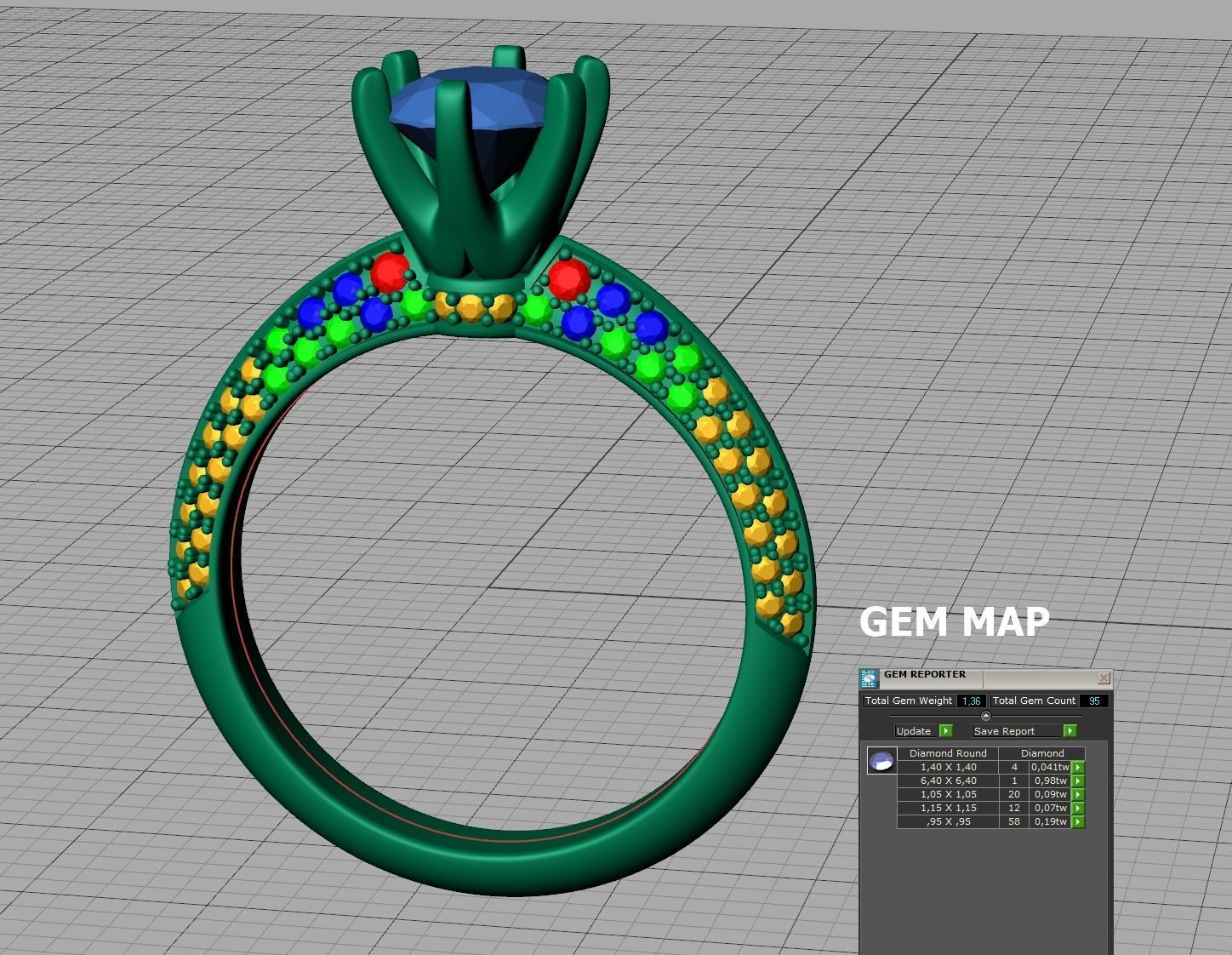Click the GEM REPORTER title bar text
The image size is (1232, 955).
coord(925,674)
